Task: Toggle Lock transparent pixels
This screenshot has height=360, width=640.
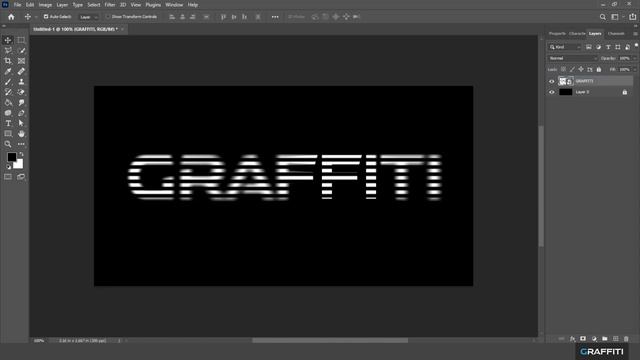Action: 563,70
